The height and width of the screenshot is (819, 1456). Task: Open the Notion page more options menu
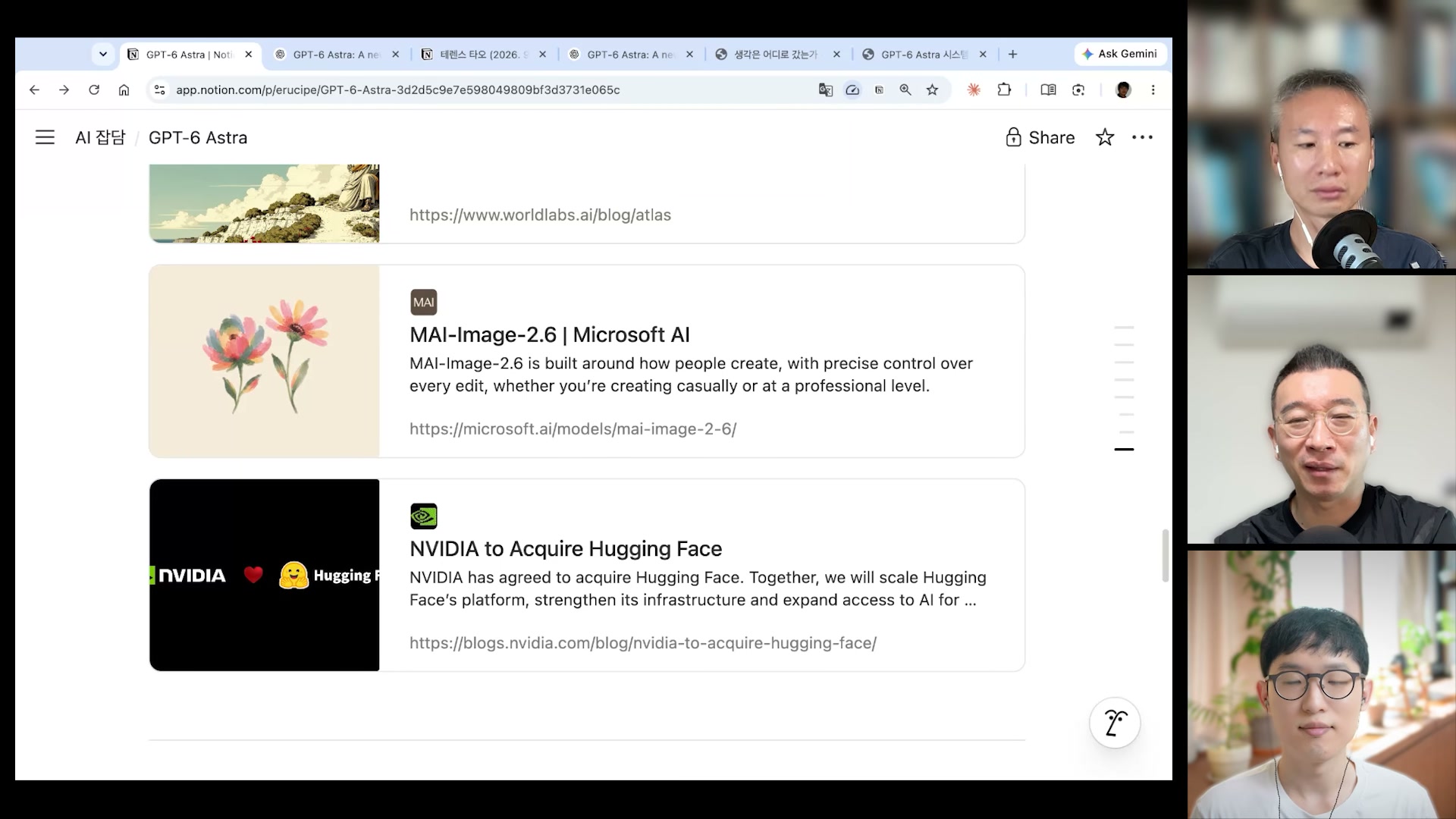(1142, 137)
